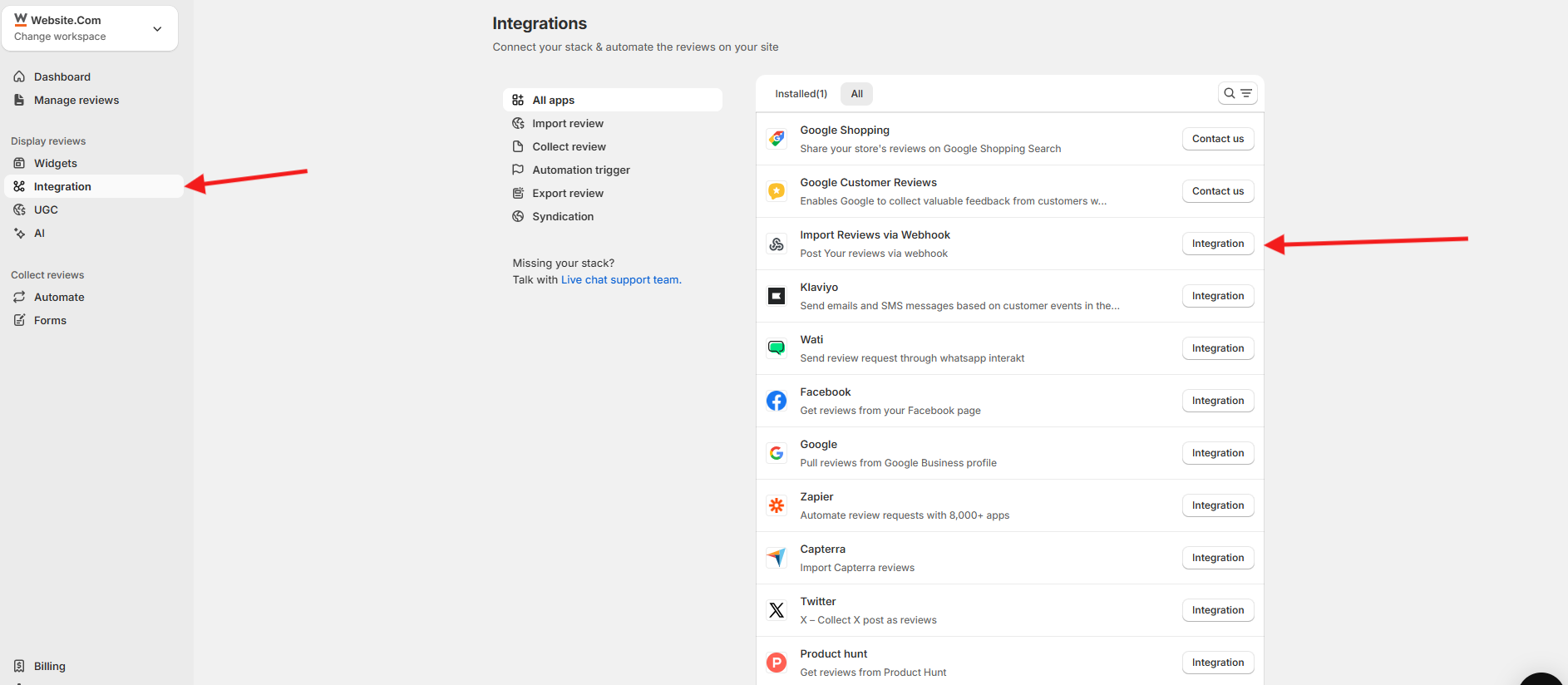Select the Syndication category

coord(563,217)
